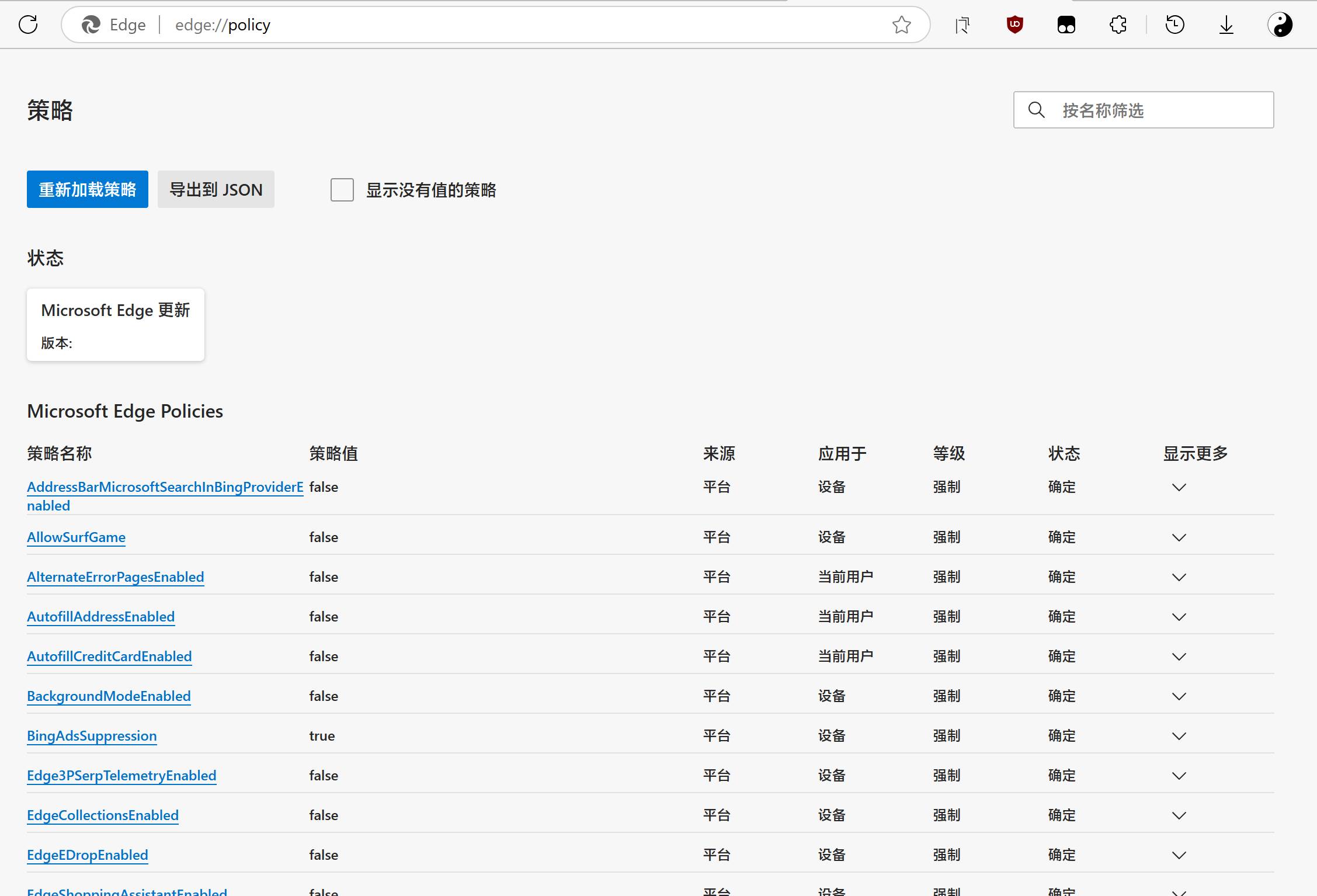1317x896 pixels.
Task: Toggle 显示没有值的策略 checkbox
Action: click(x=342, y=190)
